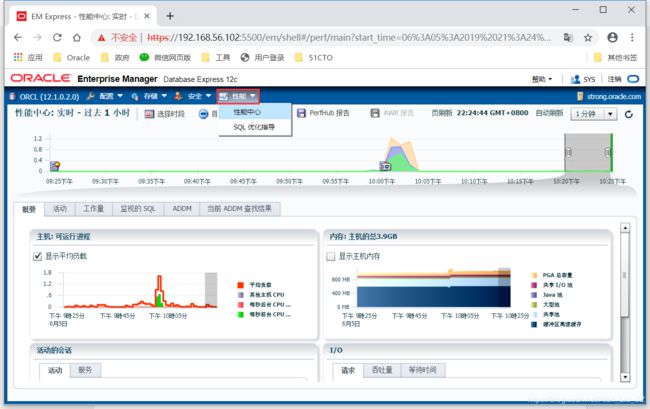Click the refresh icon beside auto-refresh dropdown

(x=628, y=114)
